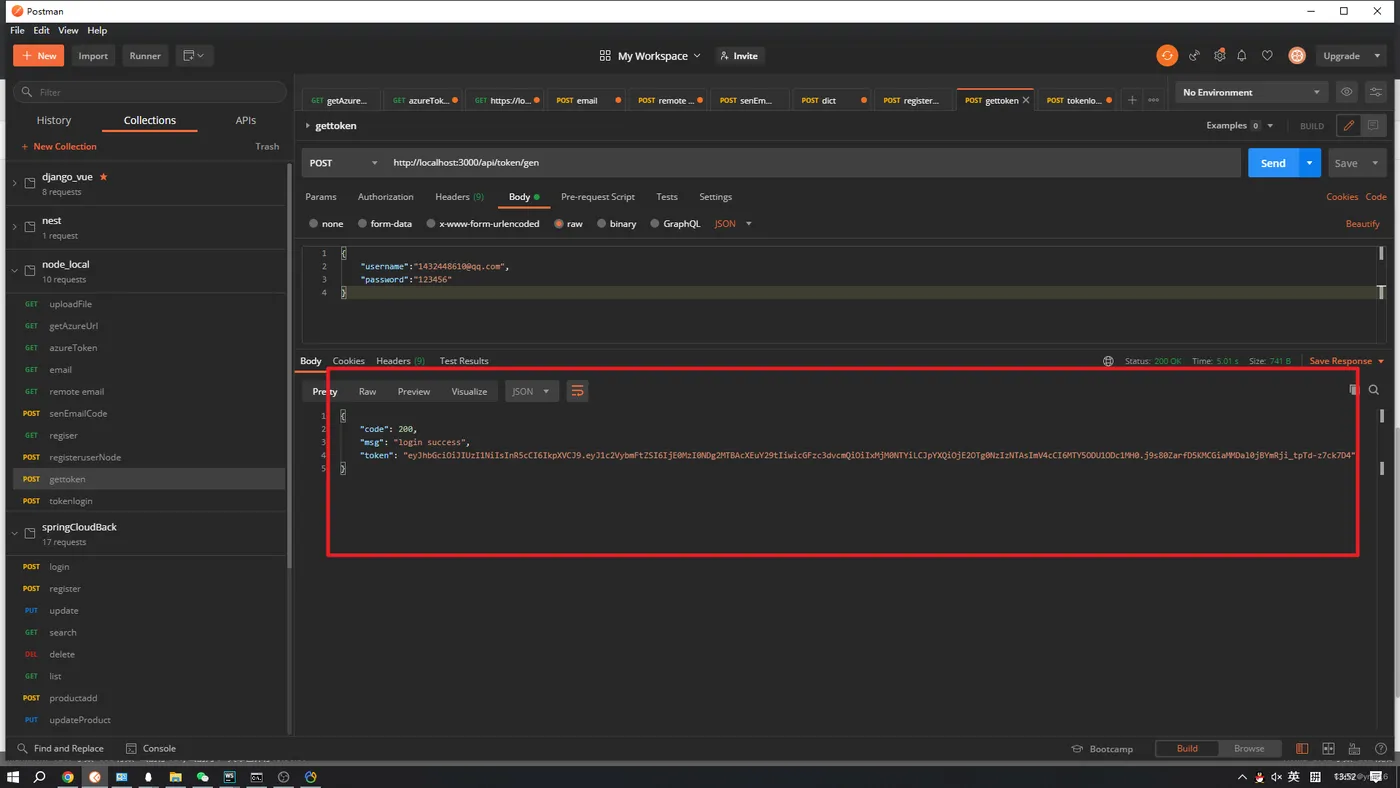
Task: Open WeChat from Windows taskbar
Action: coord(202,777)
